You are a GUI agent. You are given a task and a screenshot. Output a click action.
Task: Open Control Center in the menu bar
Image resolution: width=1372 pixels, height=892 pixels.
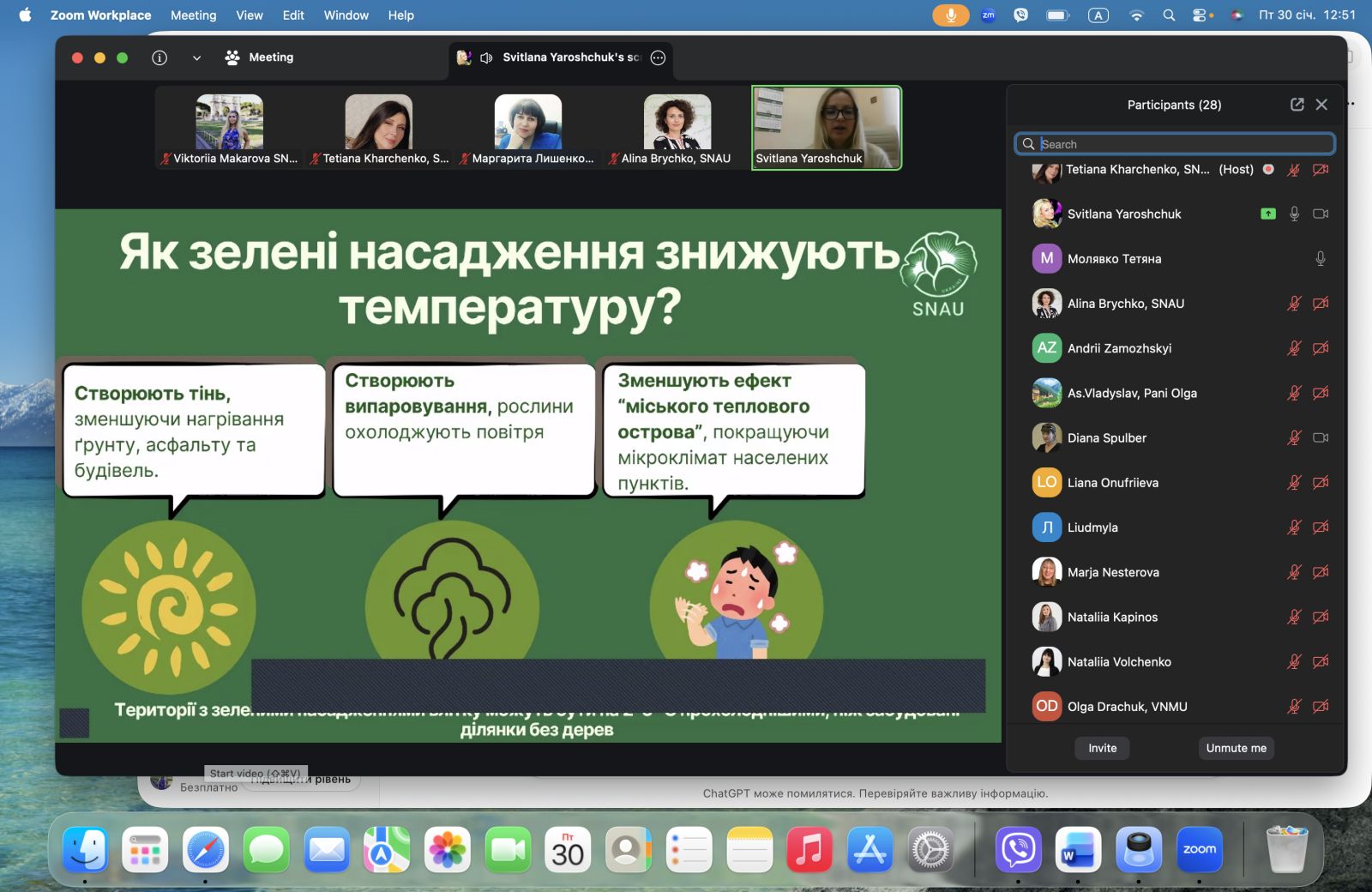tap(1200, 15)
